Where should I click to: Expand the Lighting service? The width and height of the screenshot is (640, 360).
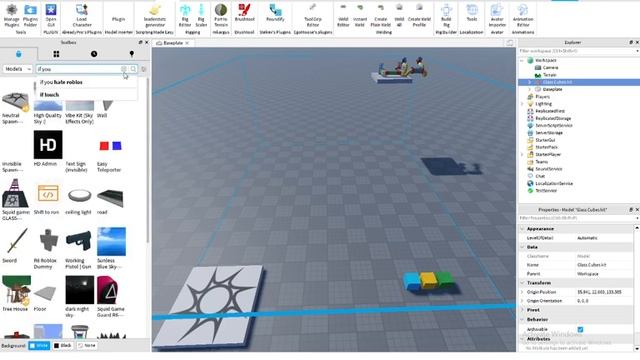tap(522, 104)
